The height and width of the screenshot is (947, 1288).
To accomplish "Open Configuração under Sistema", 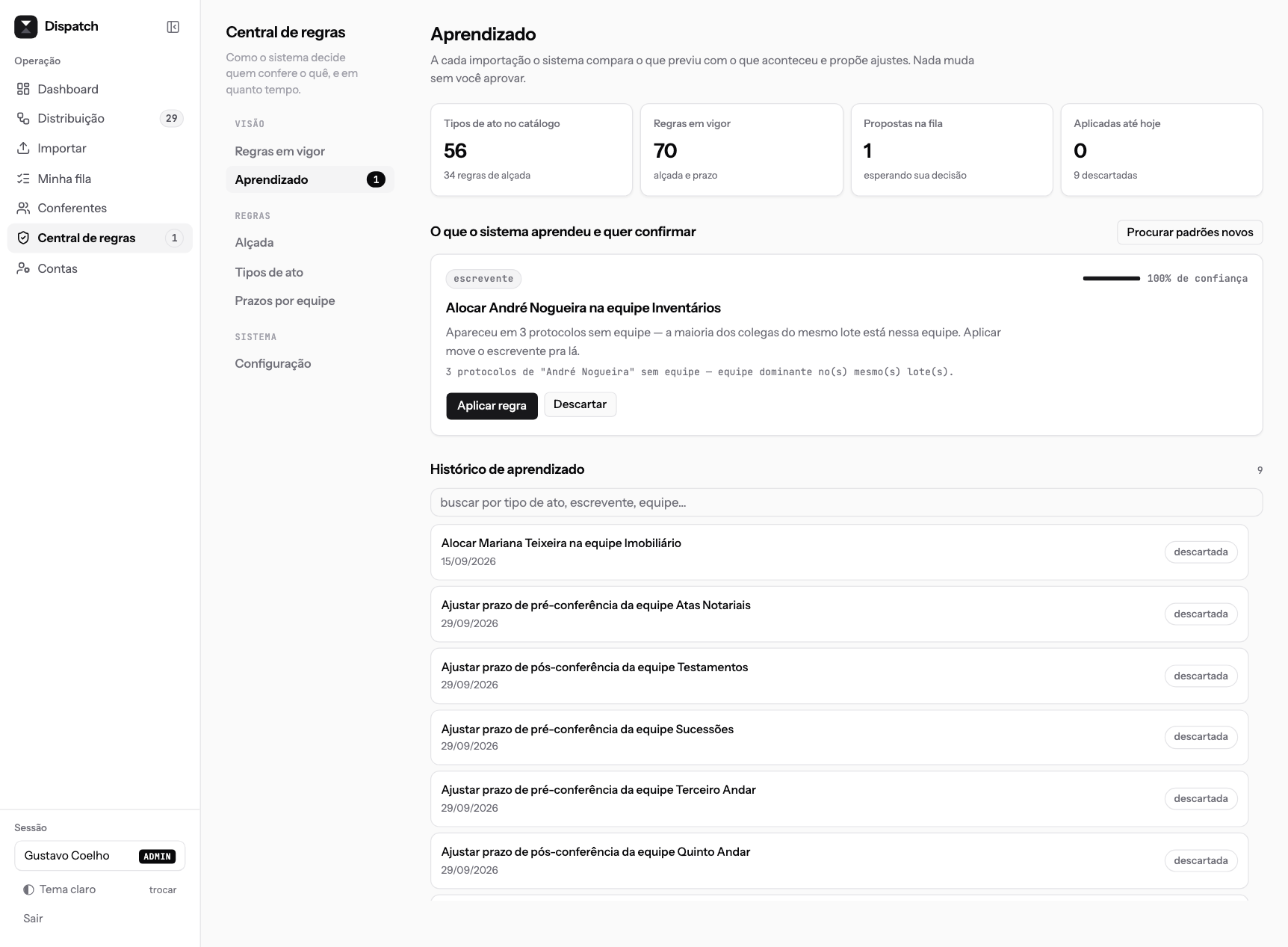I will [309, 363].
